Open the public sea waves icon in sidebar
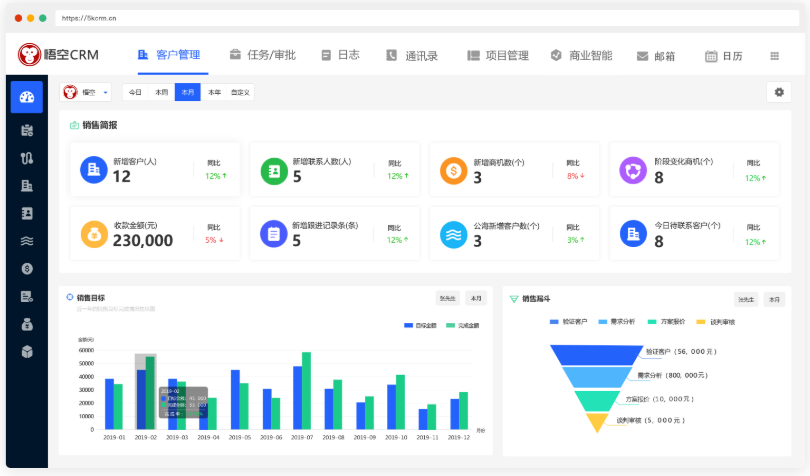The image size is (810, 476). [x=27, y=241]
